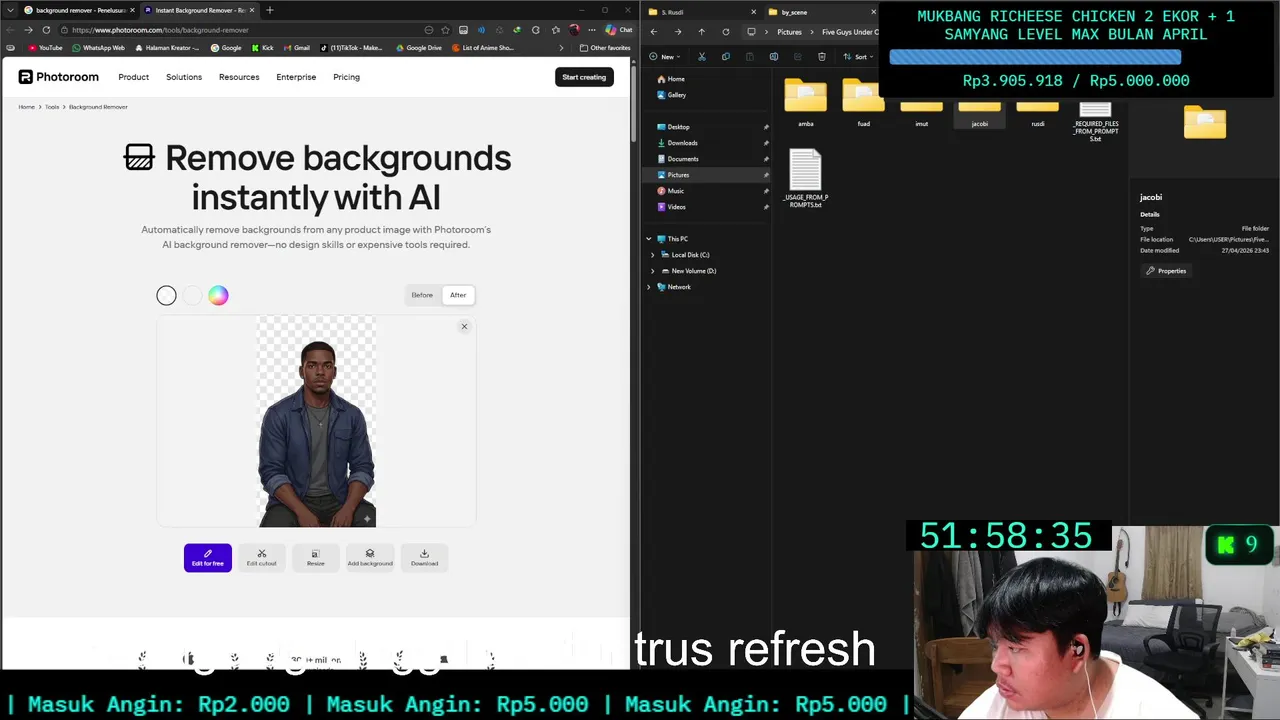Open the WhatsApp Web bookmark
This screenshot has height=720, width=1280.
[98, 48]
